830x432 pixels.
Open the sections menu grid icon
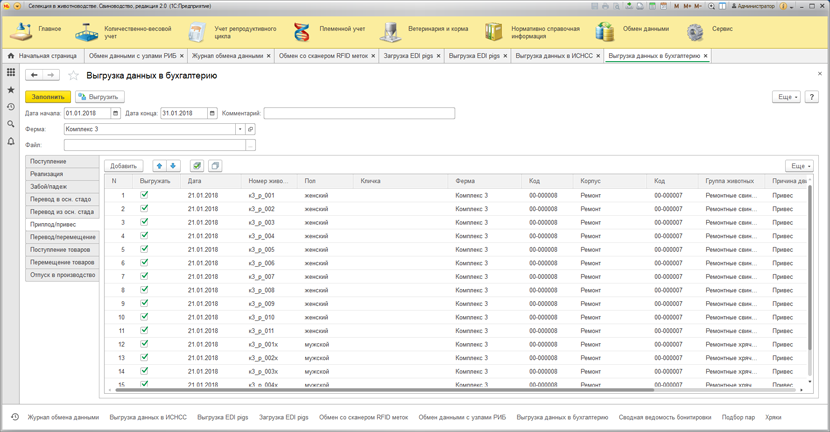11,73
